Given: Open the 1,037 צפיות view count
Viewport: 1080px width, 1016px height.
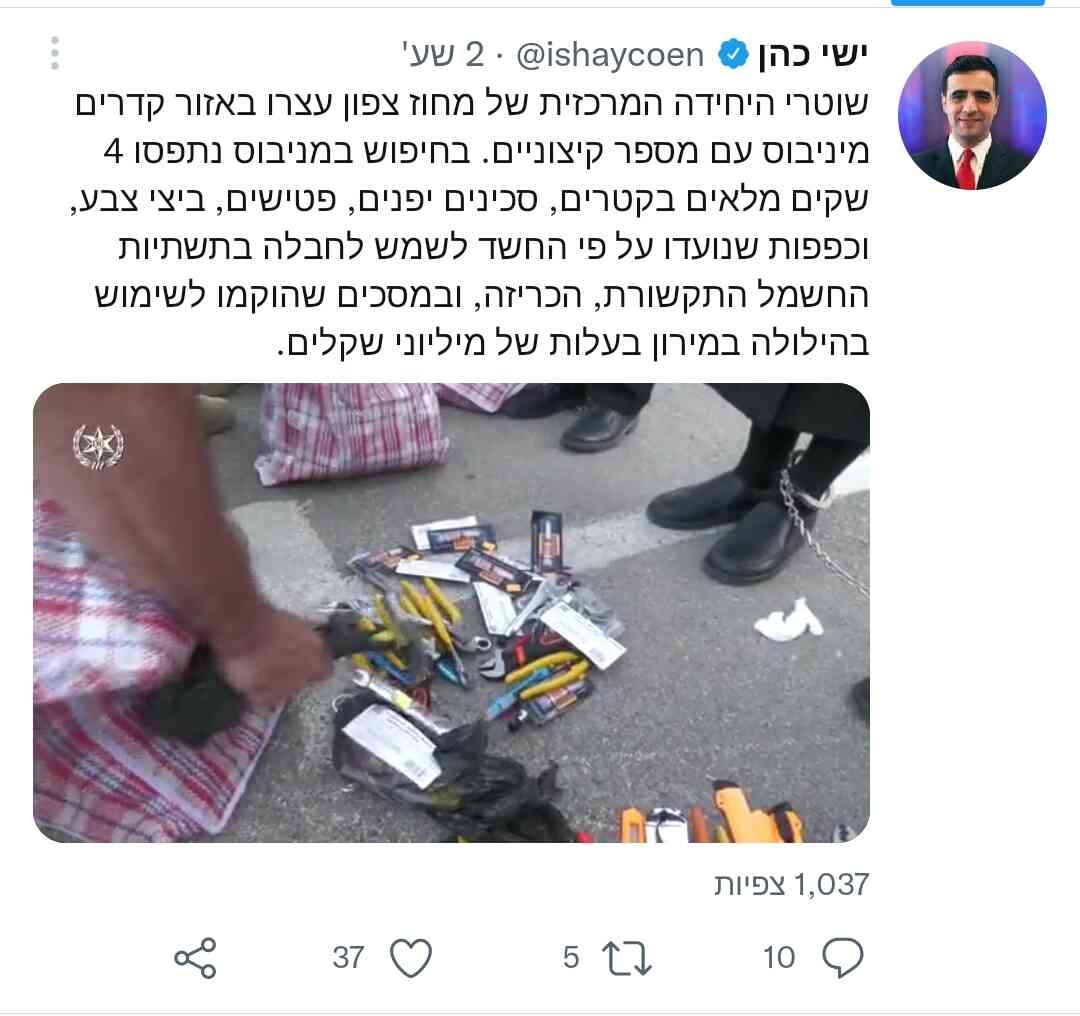Looking at the screenshot, I should point(791,884).
